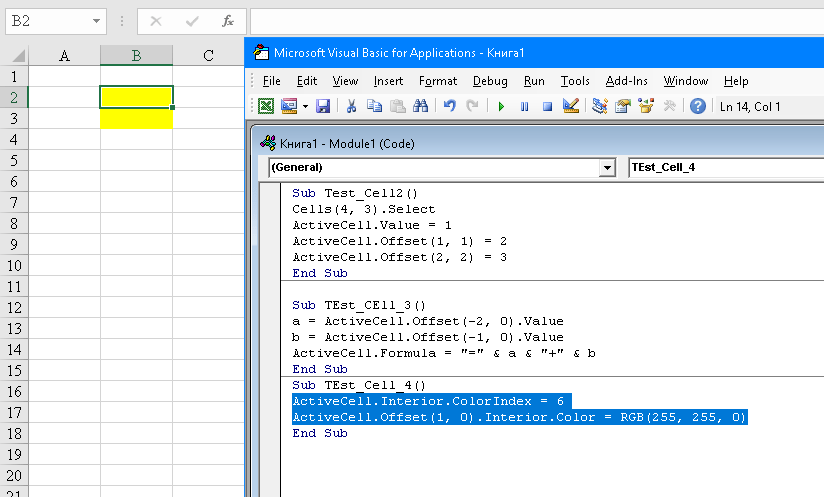Click the highlighted ColorIndex = 6 line
This screenshot has height=497, width=824.
(x=431, y=401)
